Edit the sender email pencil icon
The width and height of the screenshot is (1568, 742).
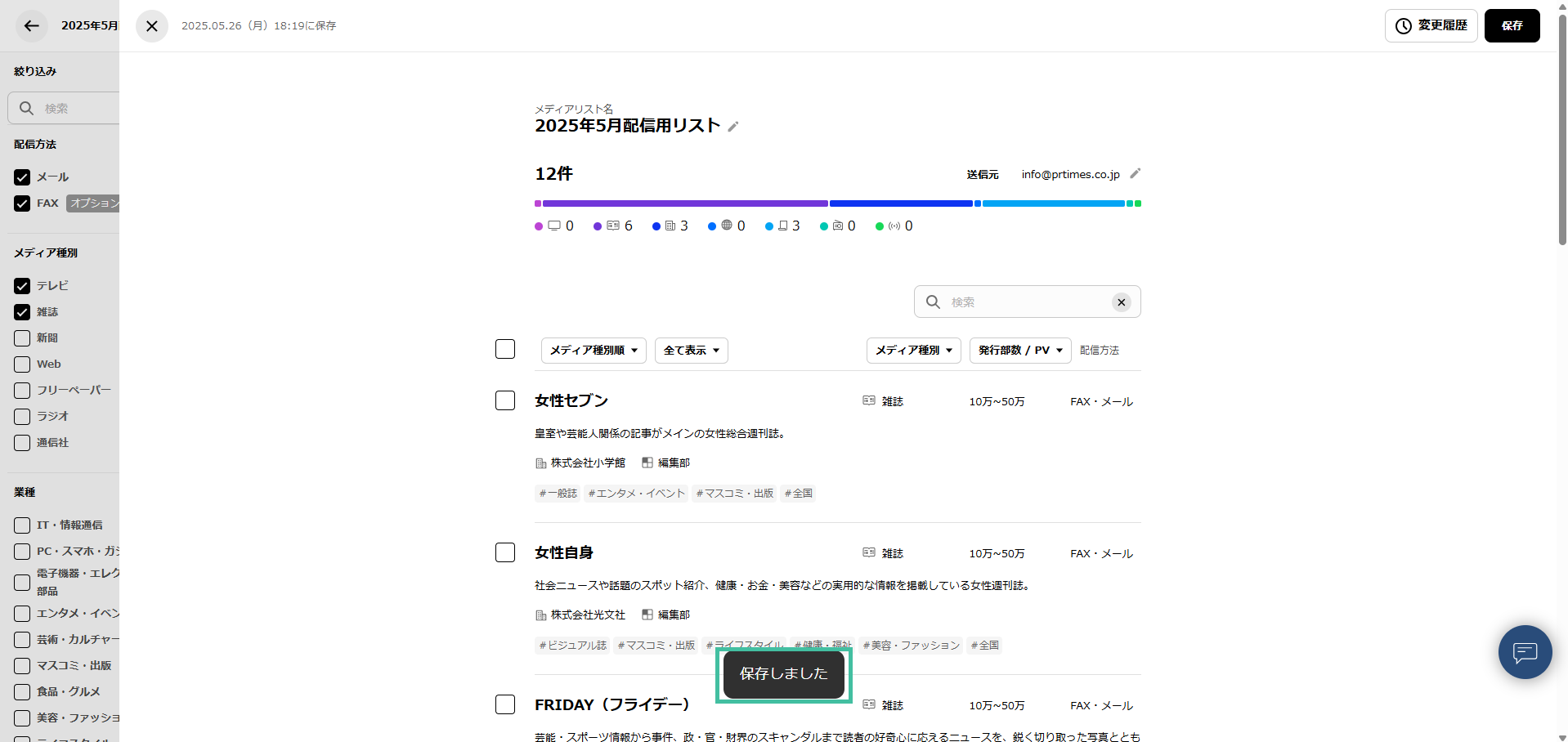(x=1135, y=174)
